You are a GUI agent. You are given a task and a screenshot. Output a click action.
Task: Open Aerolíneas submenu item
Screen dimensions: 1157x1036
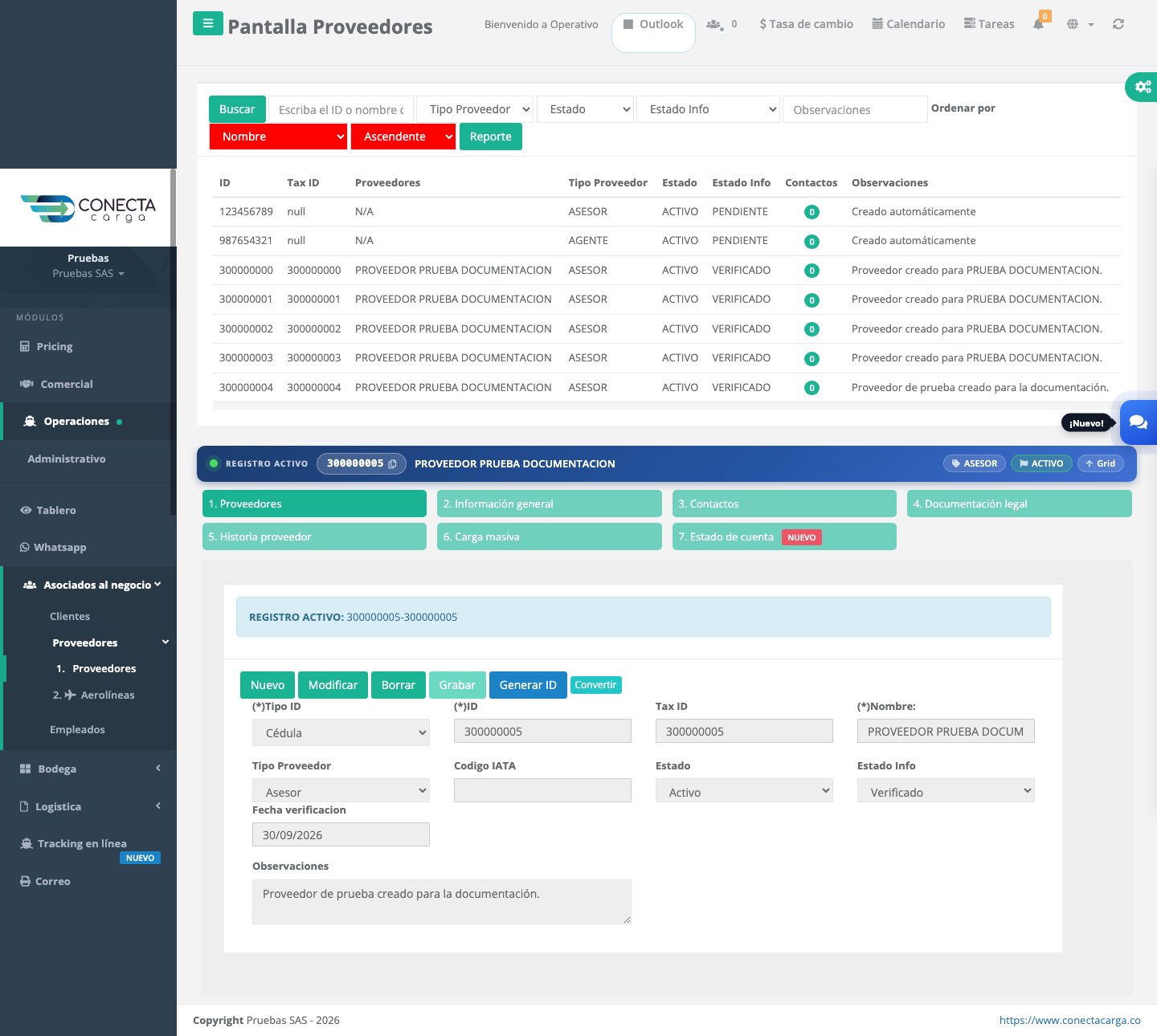pyautogui.click(x=94, y=695)
